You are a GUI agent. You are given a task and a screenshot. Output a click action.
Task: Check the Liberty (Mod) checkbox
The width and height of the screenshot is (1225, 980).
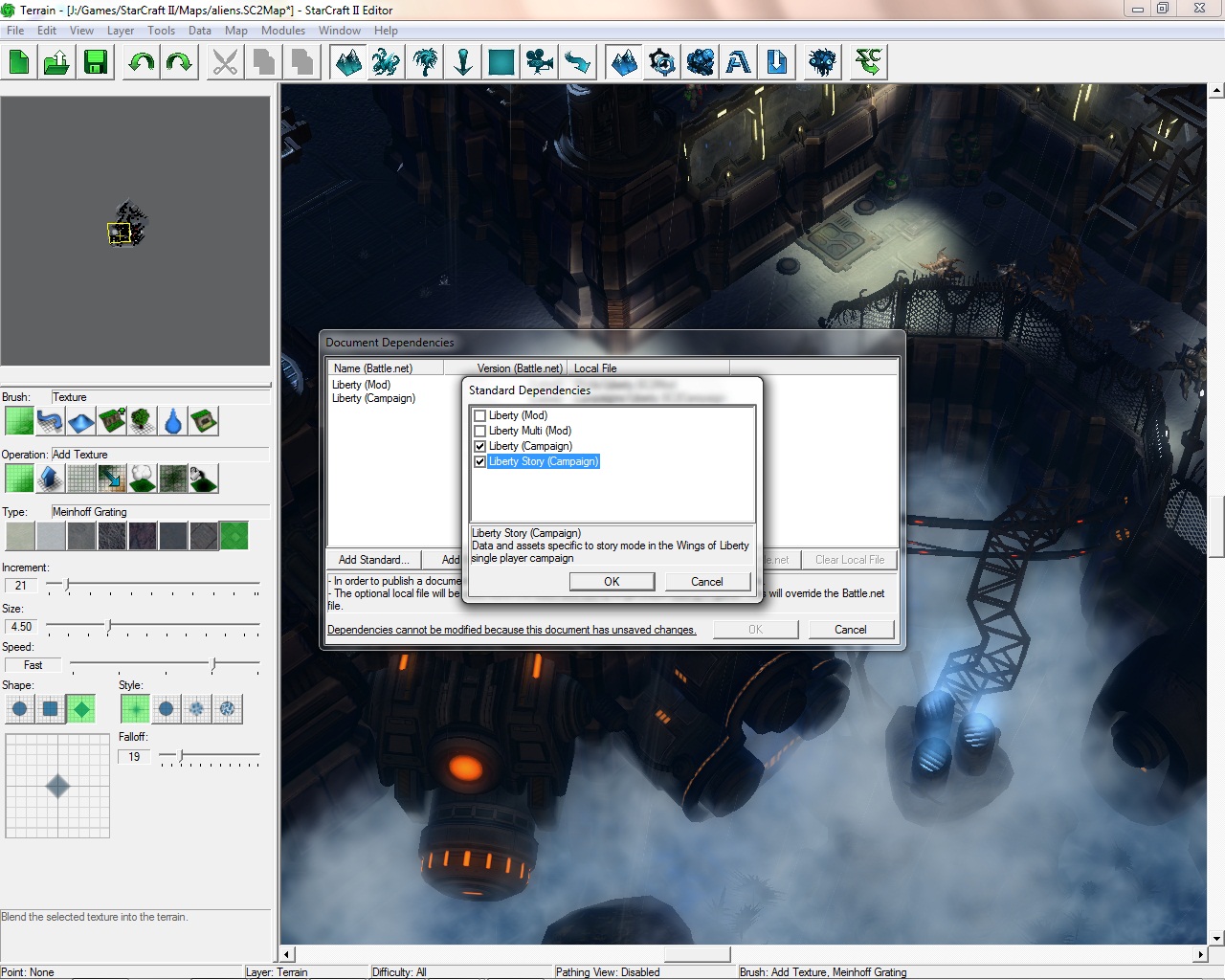pyautogui.click(x=480, y=415)
